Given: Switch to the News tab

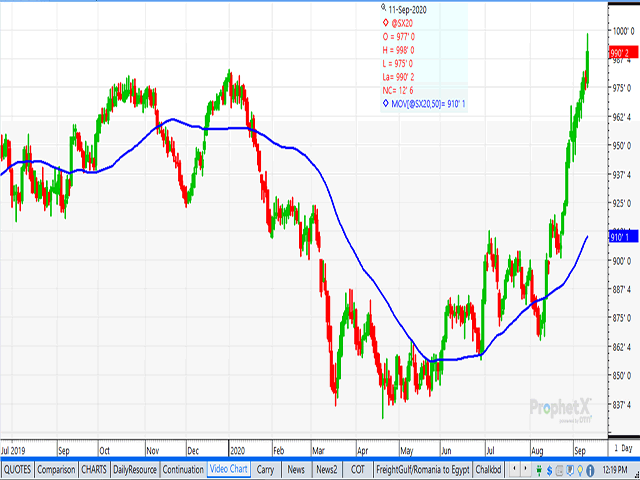Looking at the screenshot, I should (x=296, y=469).
